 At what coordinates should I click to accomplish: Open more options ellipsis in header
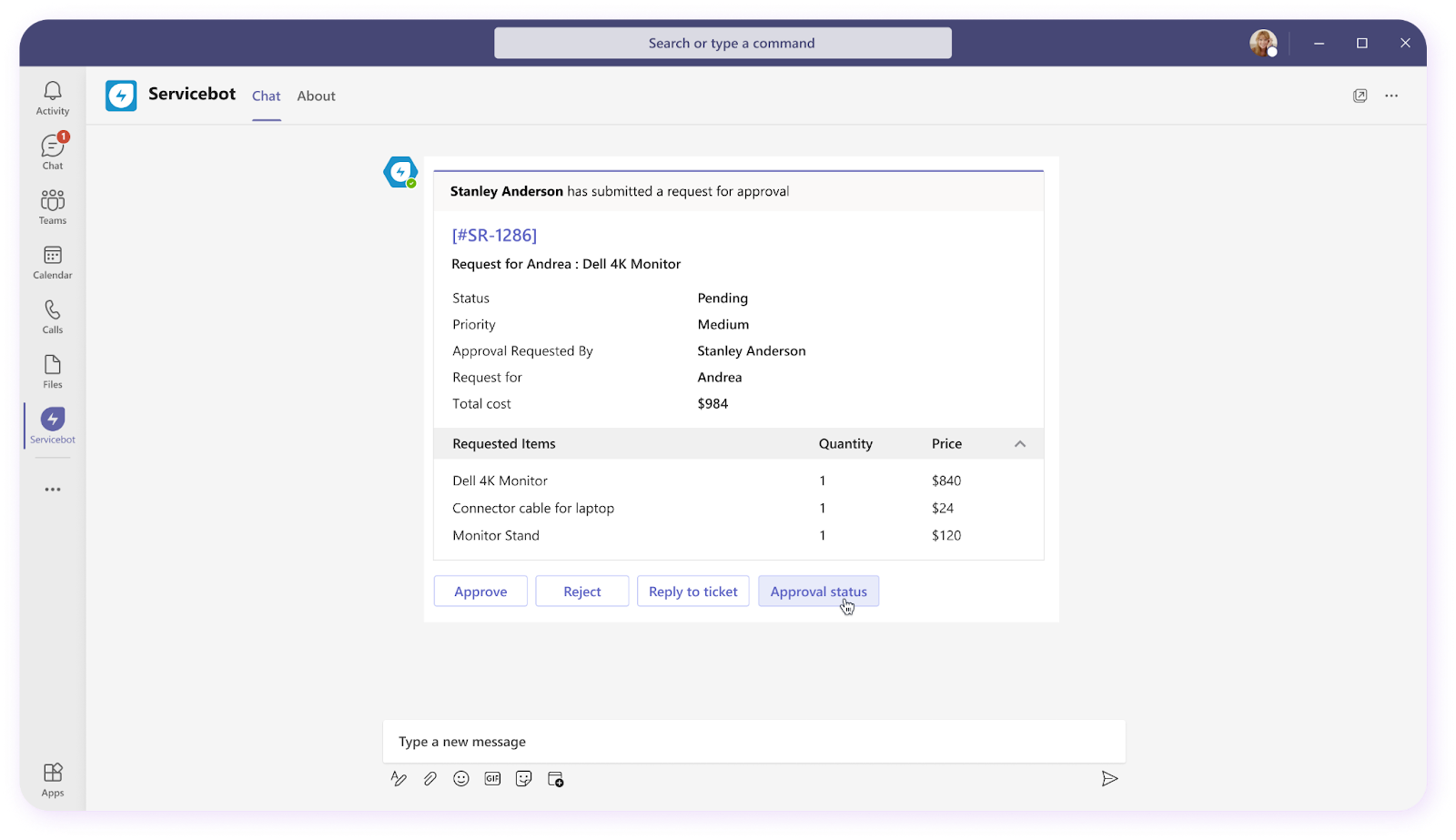[x=1391, y=96]
